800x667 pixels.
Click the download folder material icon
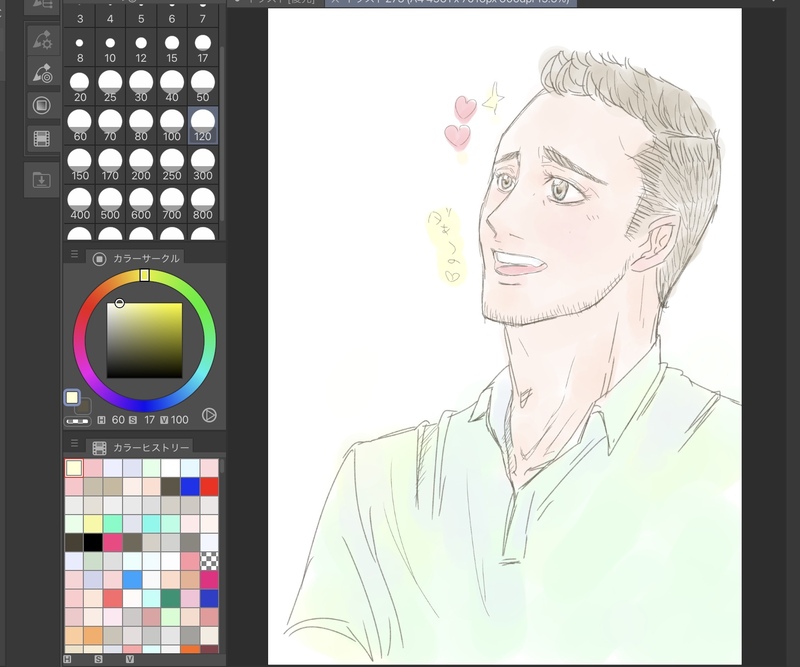click(42, 180)
